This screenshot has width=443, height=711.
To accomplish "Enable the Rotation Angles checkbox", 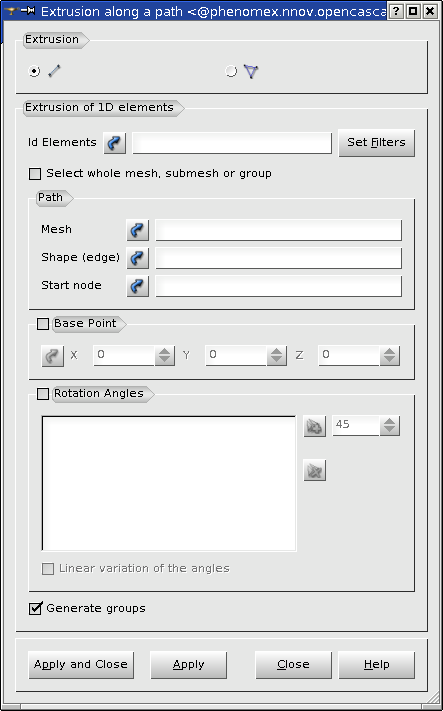I will click(x=43, y=394).
